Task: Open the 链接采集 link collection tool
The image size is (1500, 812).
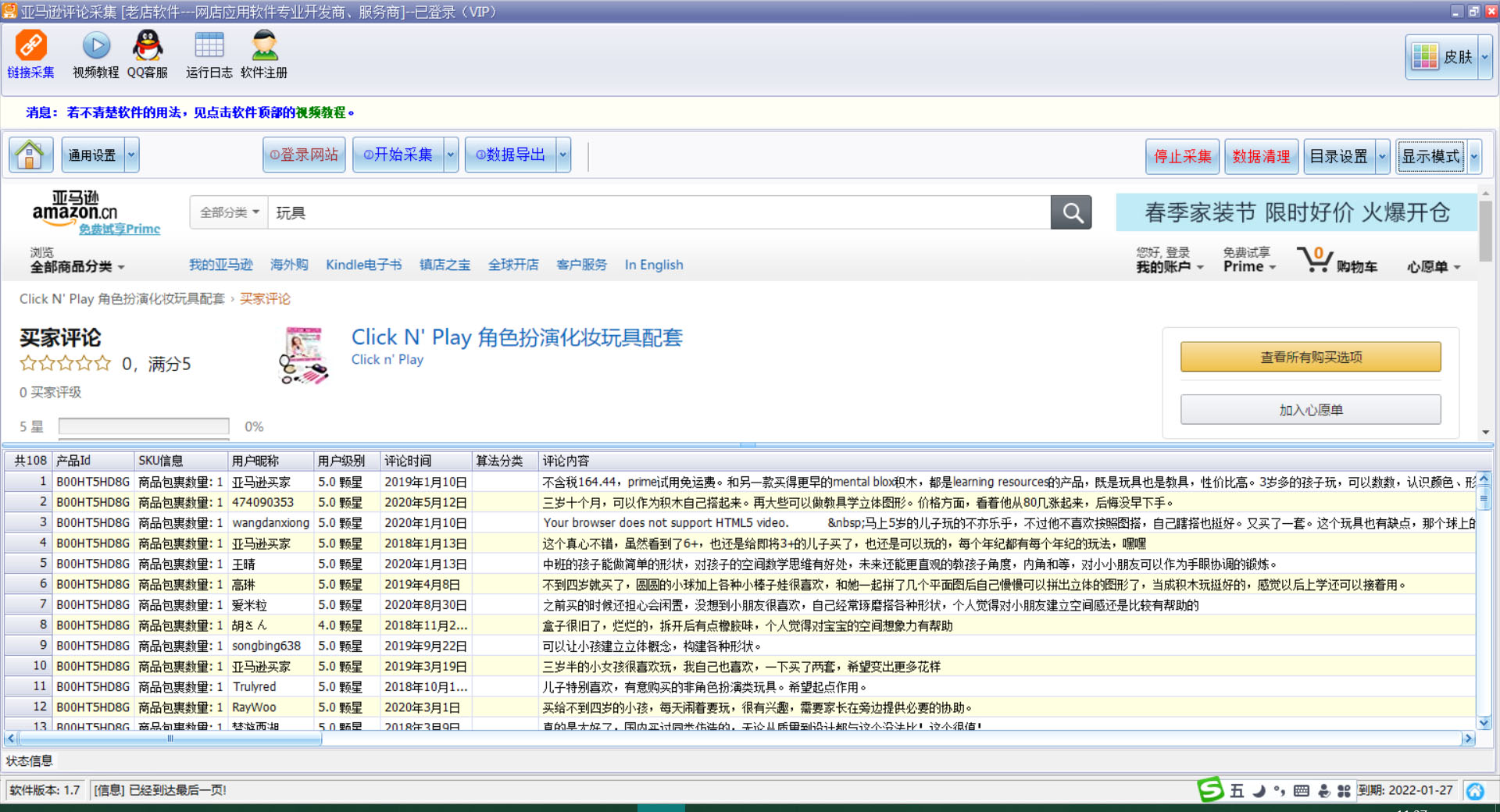Action: click(x=31, y=55)
